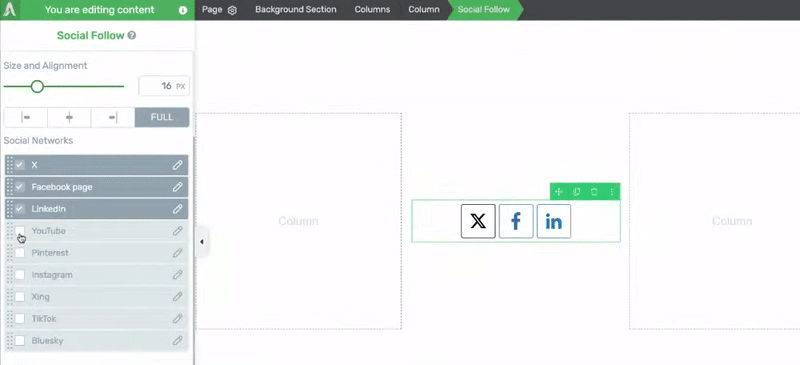Open more options on widget toolbar
This screenshot has height=365, width=800.
tap(612, 192)
